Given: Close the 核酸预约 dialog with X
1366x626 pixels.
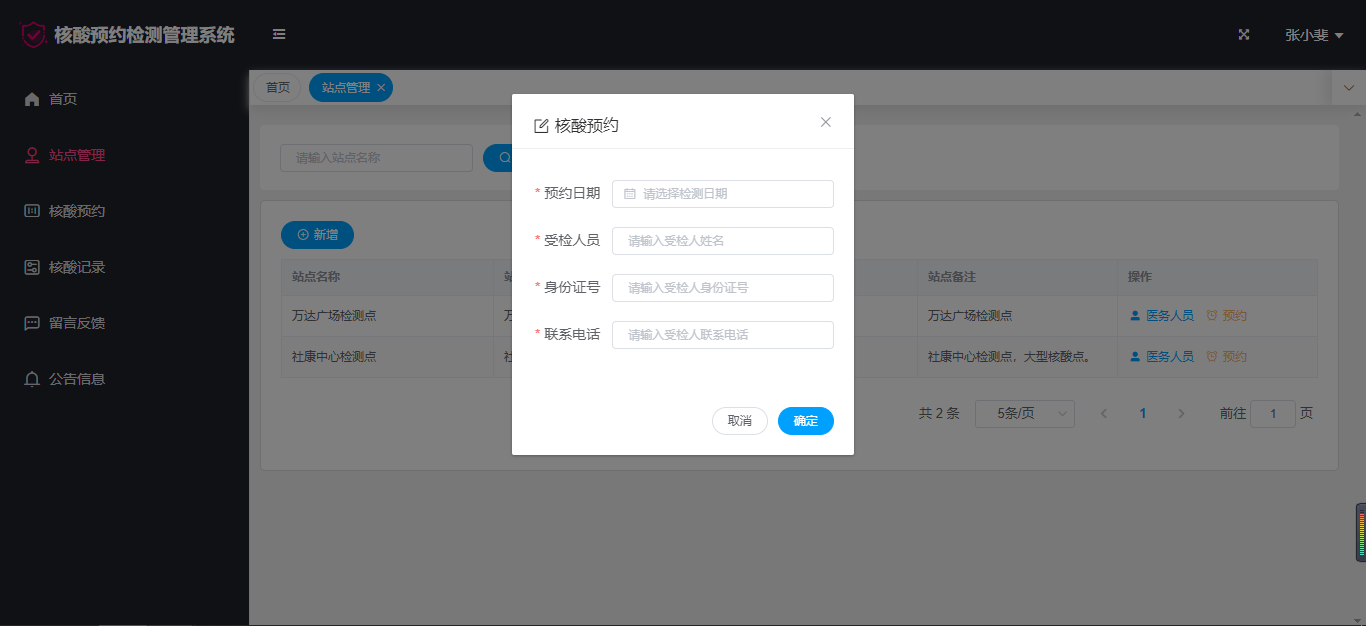Looking at the screenshot, I should 826,122.
